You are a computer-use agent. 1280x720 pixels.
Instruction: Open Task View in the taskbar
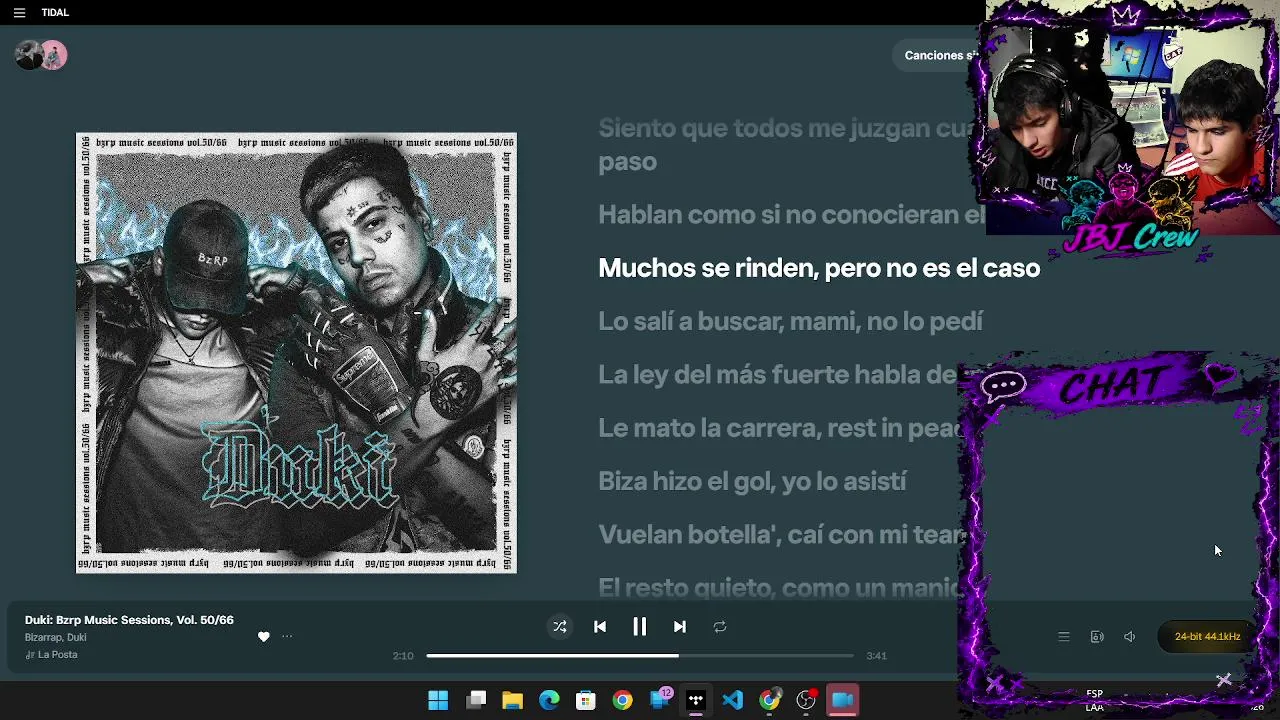tap(476, 701)
